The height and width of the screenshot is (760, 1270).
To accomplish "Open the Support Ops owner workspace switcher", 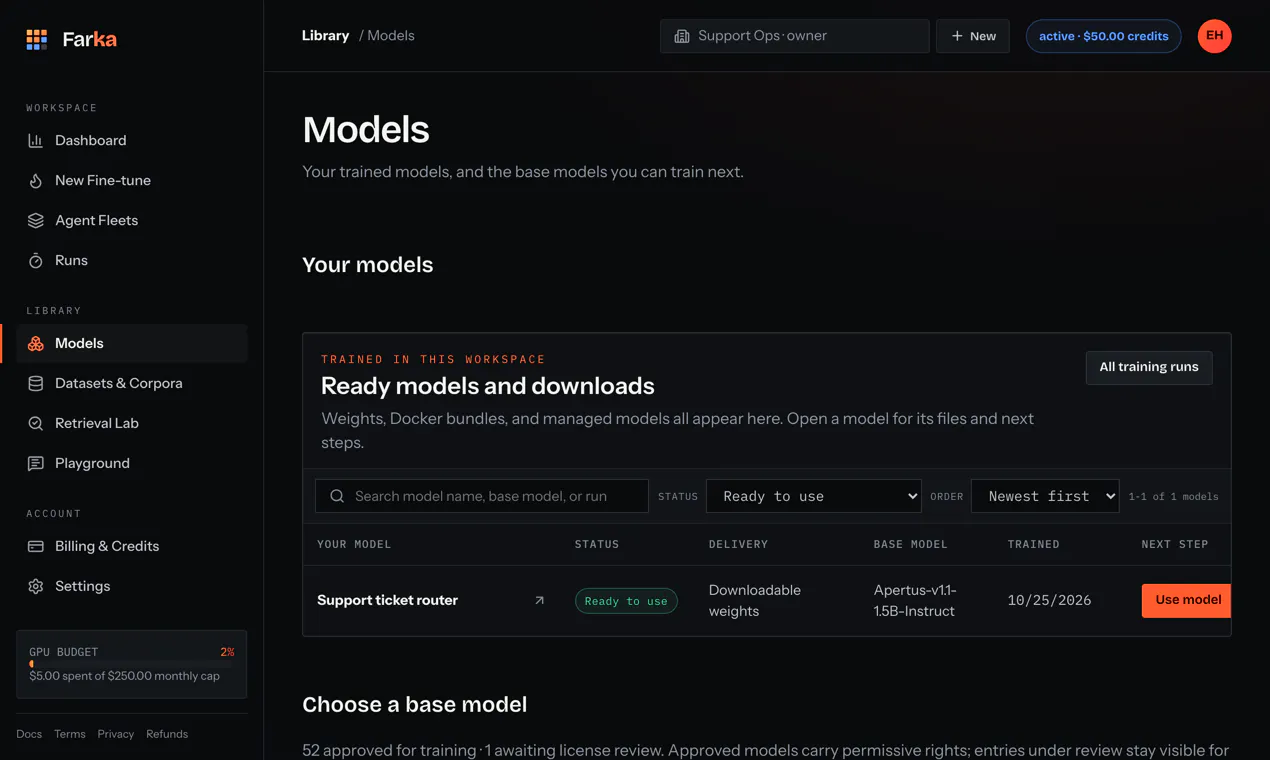I will tap(795, 36).
